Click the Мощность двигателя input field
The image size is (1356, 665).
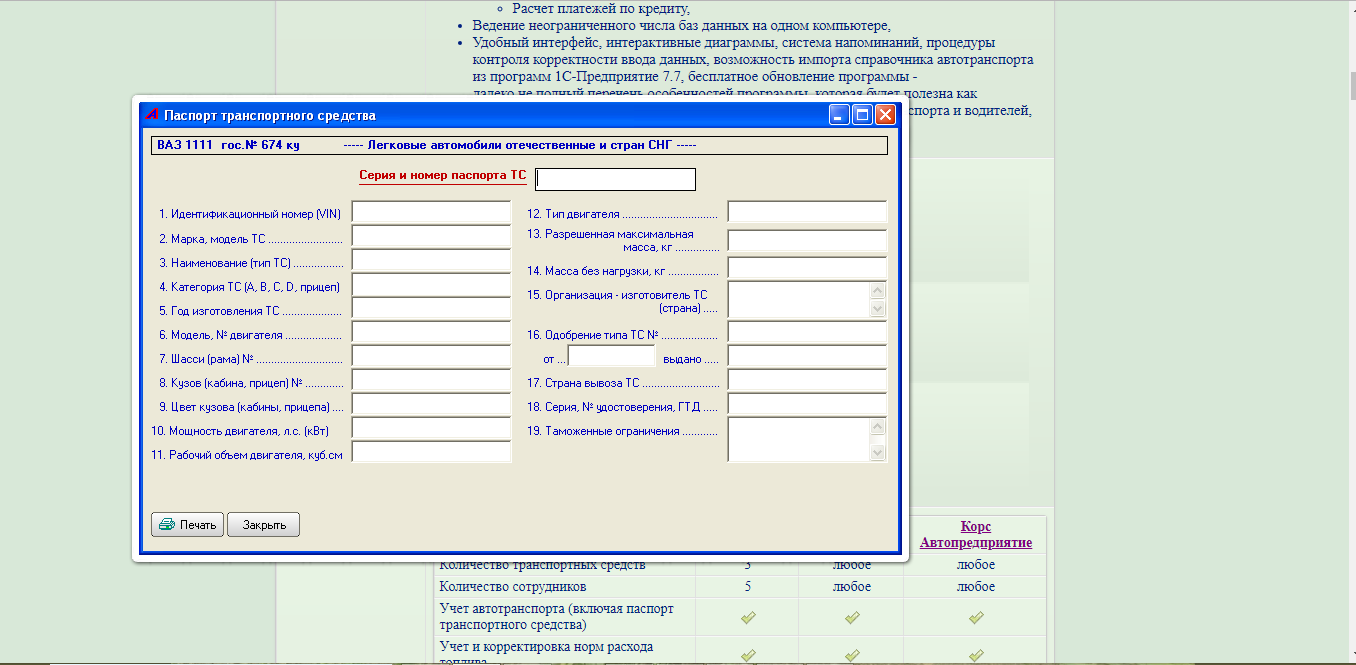(x=430, y=427)
